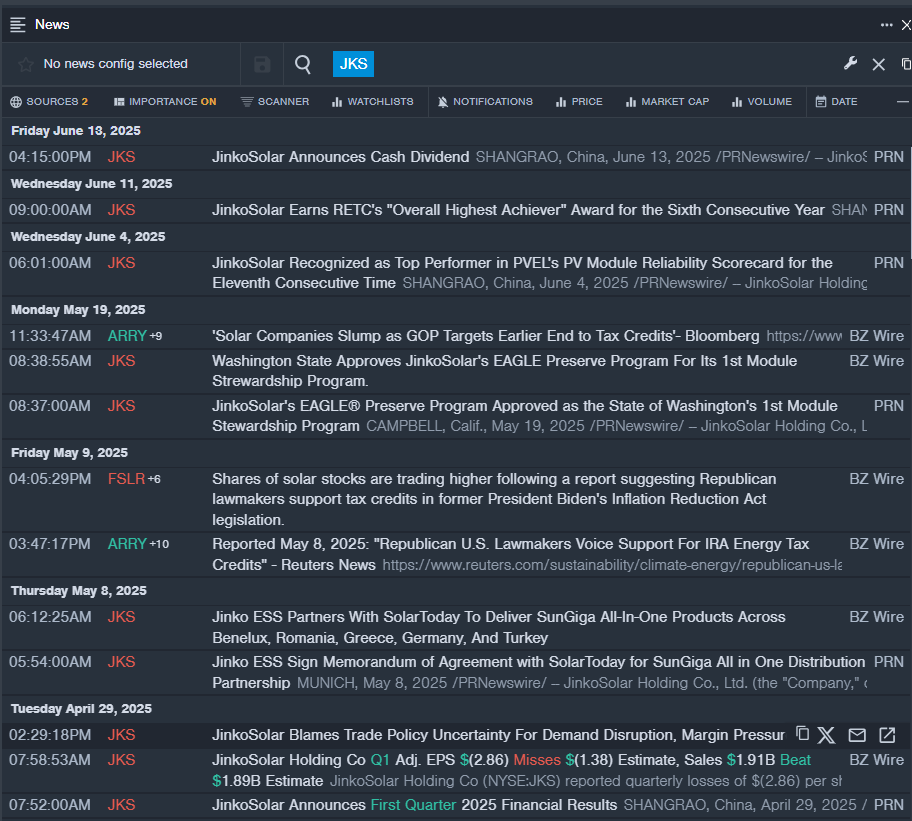
Task: Click the JKS ticker at 09:00:00AM
Action: (122, 210)
